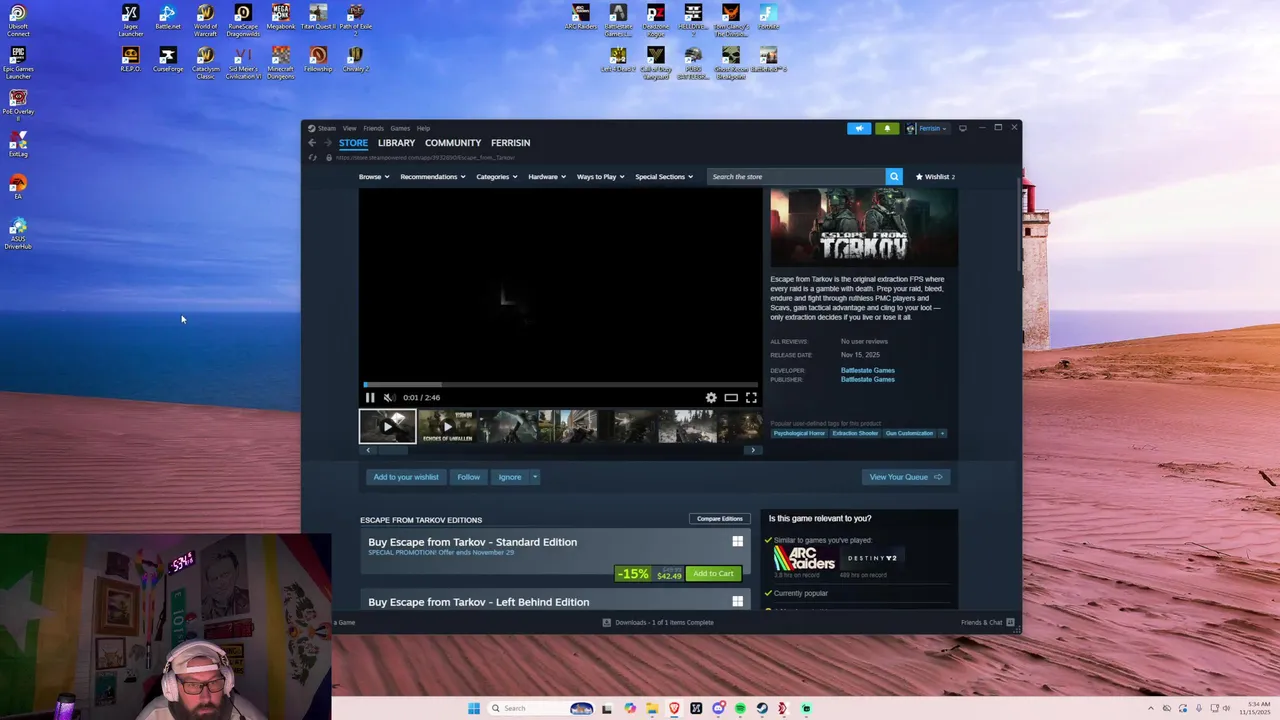Open Battlestate Games developer link

pyautogui.click(x=867, y=370)
